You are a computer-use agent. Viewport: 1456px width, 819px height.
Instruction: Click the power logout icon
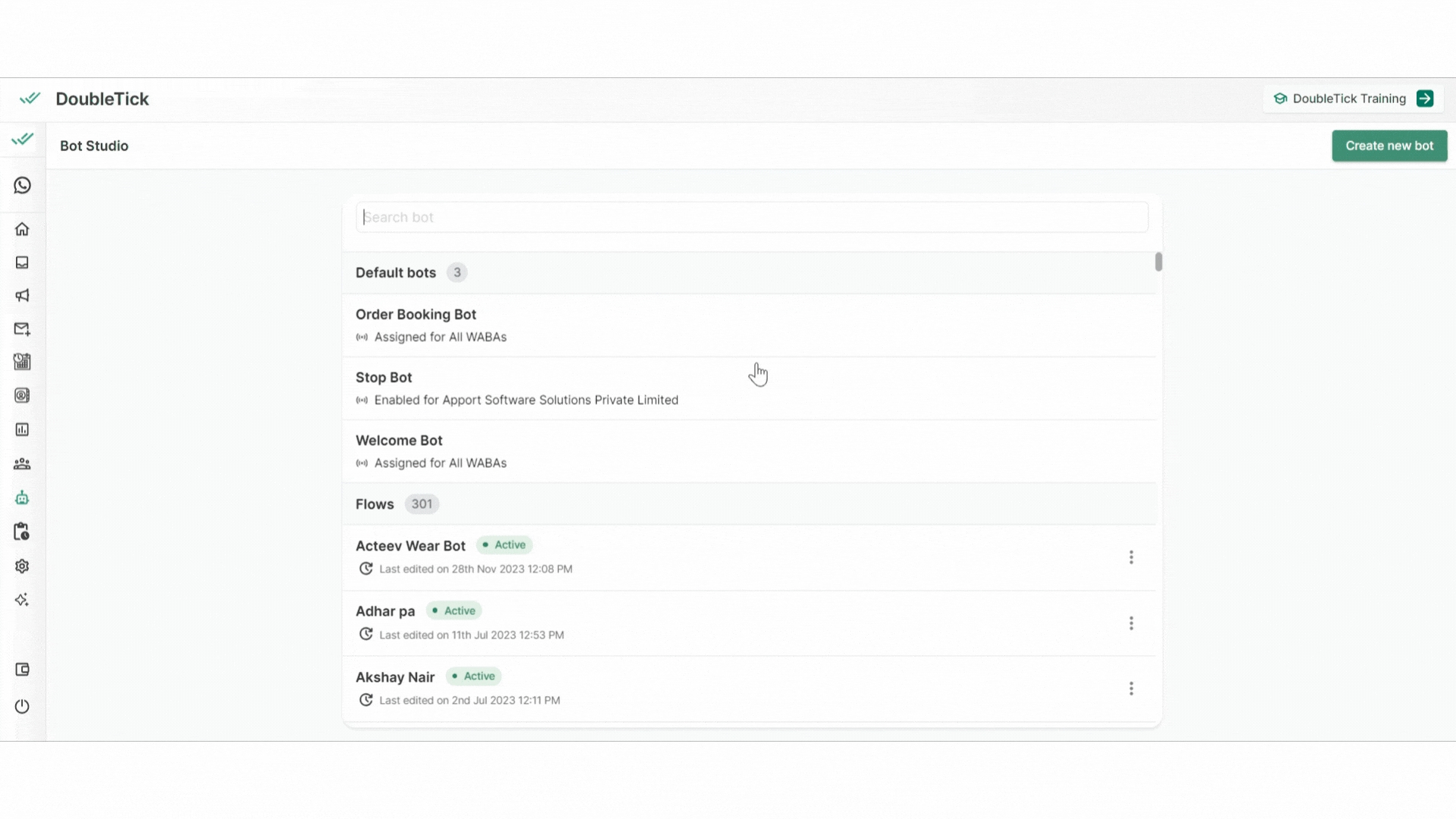click(22, 707)
